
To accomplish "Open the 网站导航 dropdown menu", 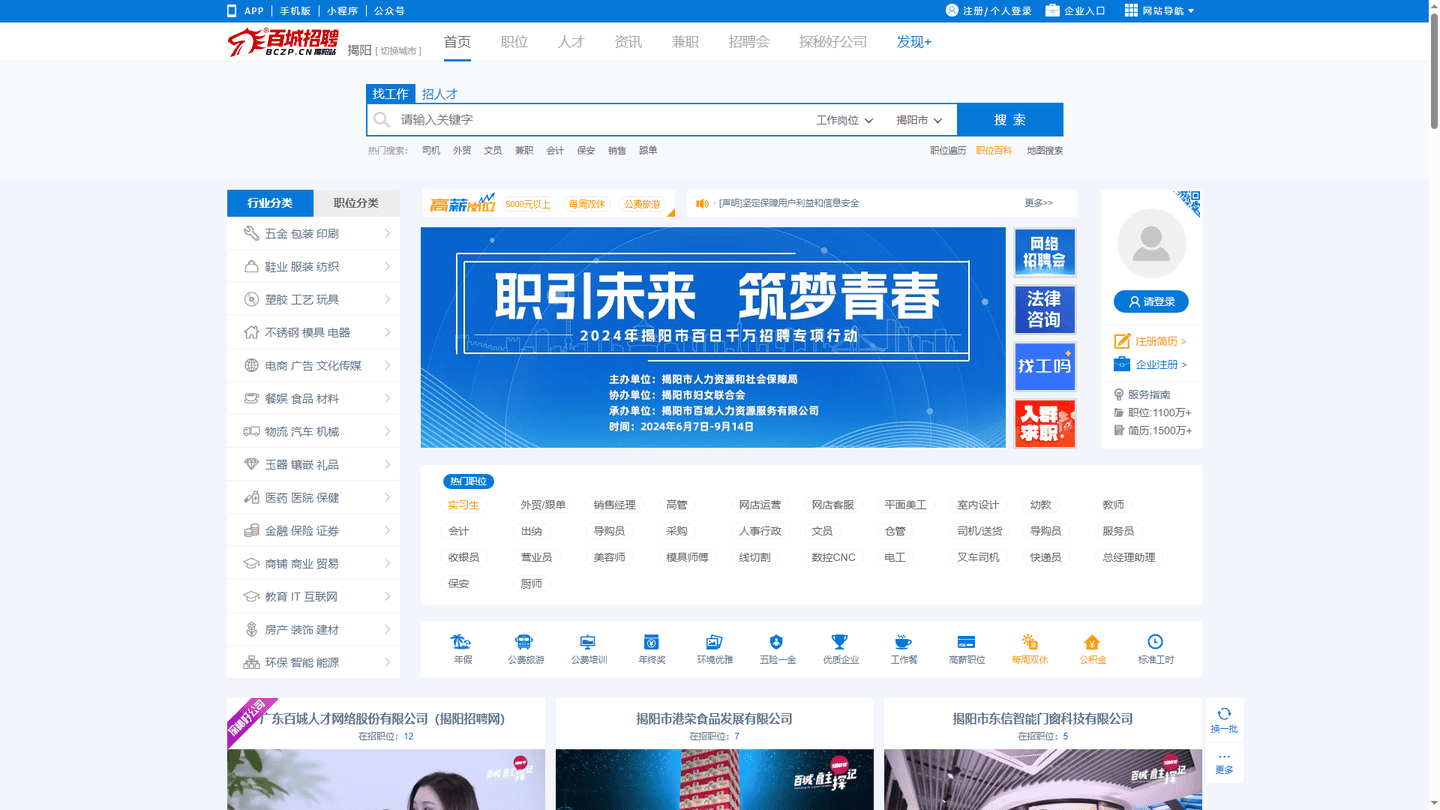I will tap(1160, 11).
